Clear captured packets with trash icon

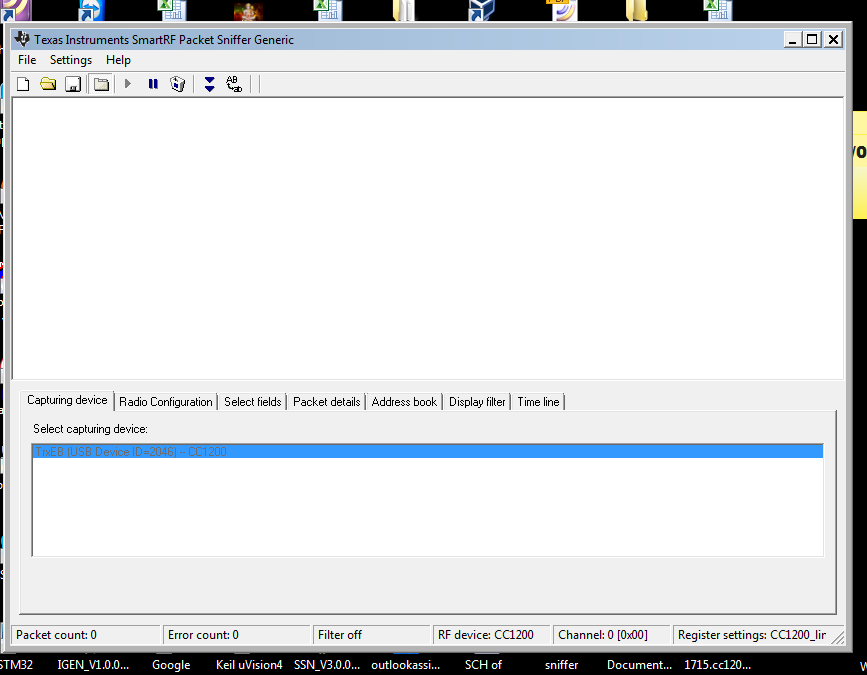pos(177,84)
